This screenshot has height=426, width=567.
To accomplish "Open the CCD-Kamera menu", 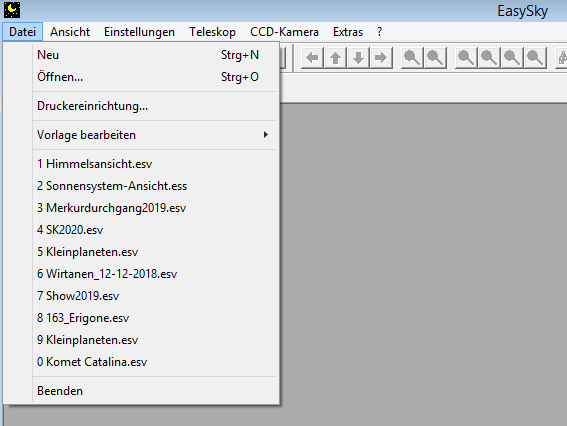I will (x=284, y=32).
